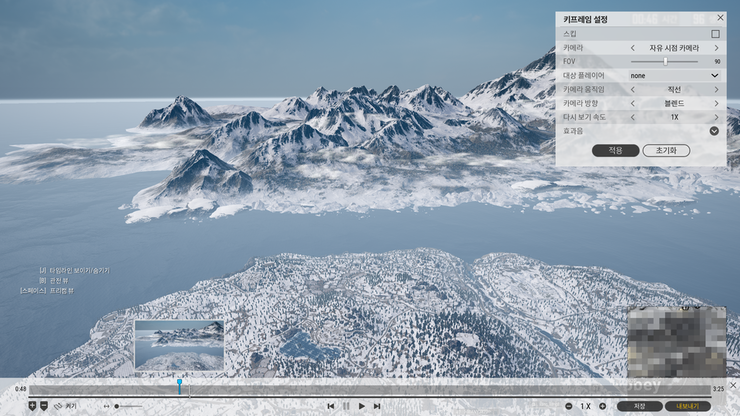Decrease 다시 보기 속도 value
Screen dimensions: 740x416
pyautogui.click(x=633, y=117)
